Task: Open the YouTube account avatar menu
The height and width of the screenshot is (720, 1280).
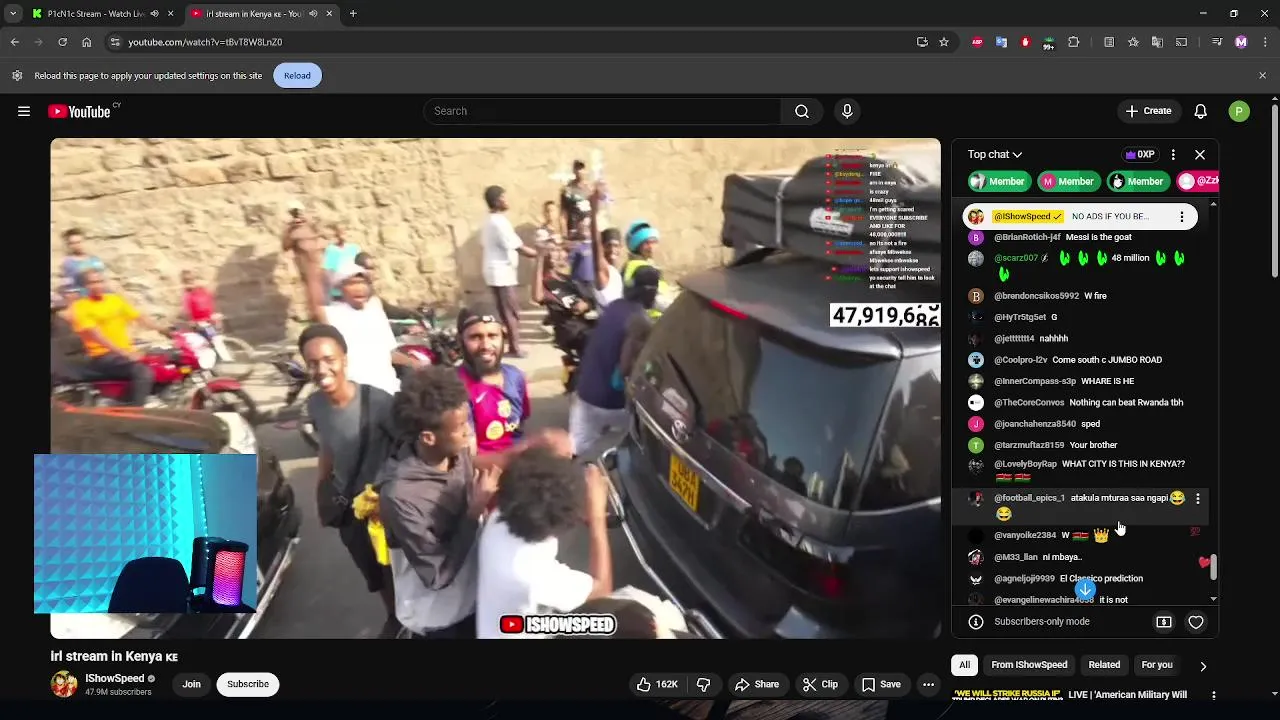Action: coord(1239,111)
